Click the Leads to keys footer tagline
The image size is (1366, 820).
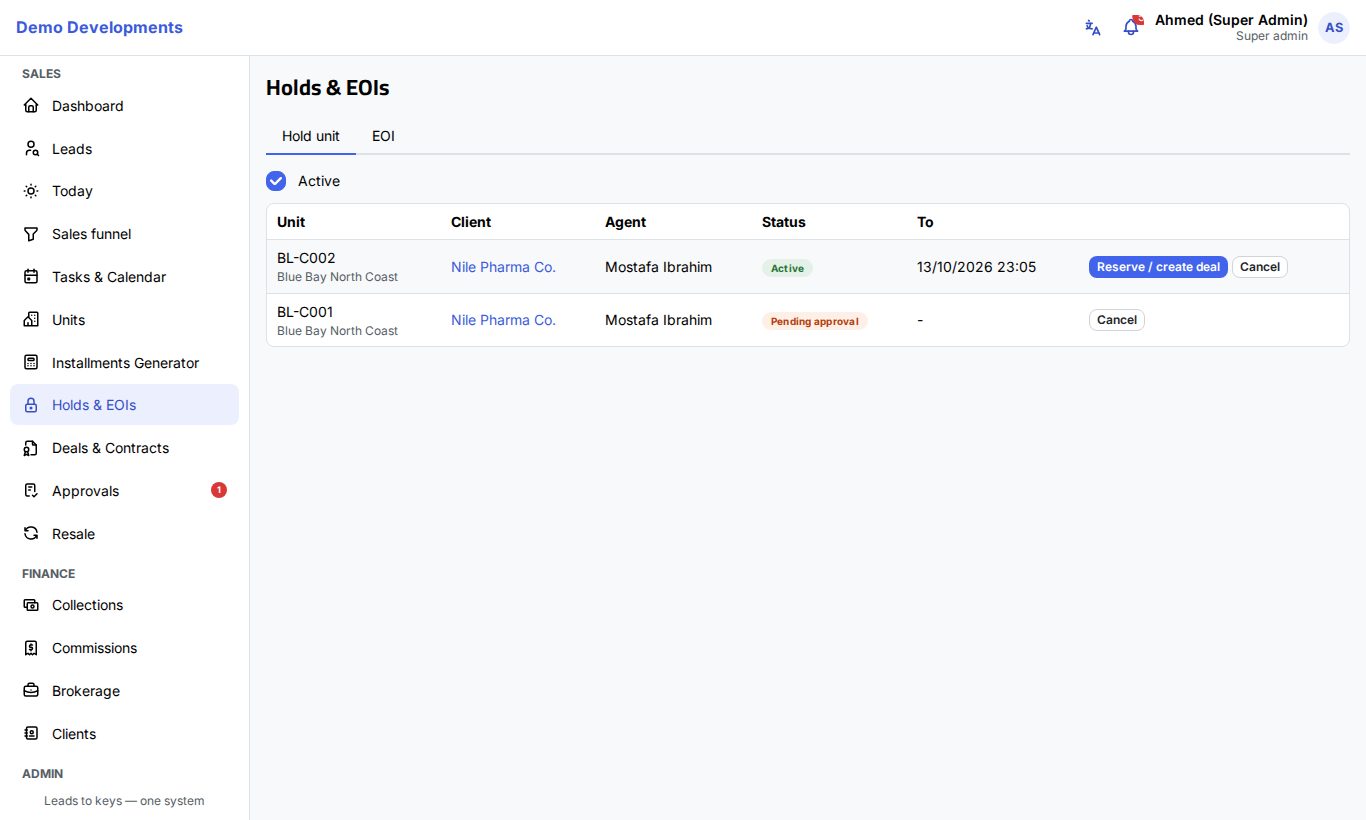pyautogui.click(x=124, y=801)
